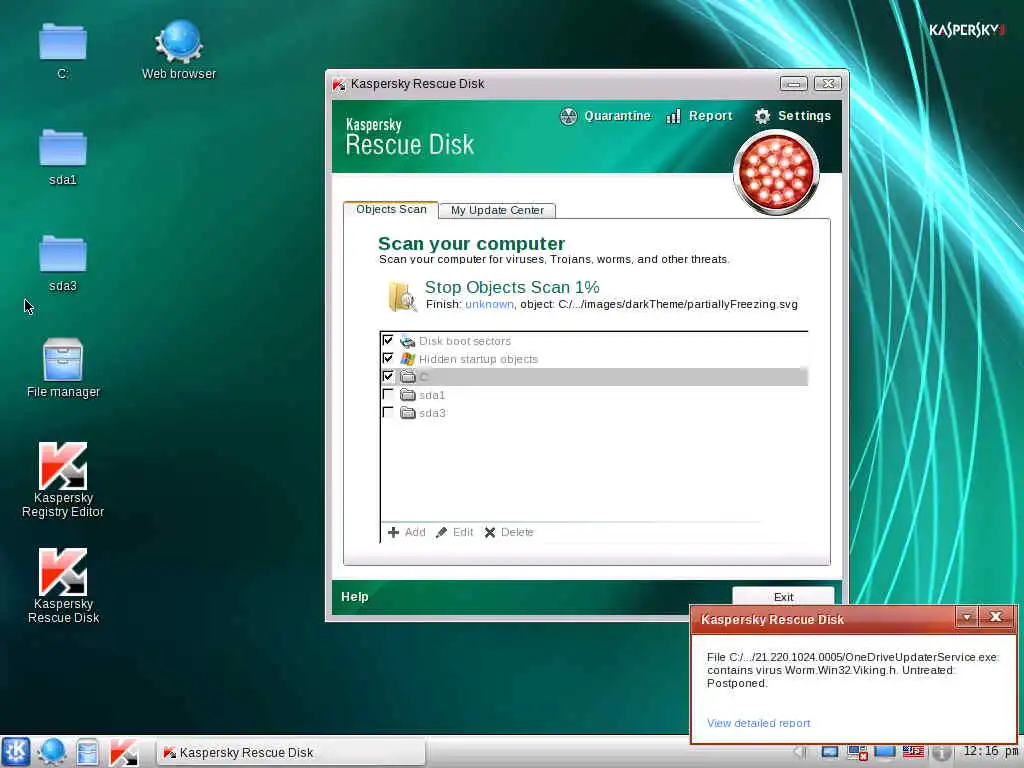This screenshot has height=768, width=1024.
Task: Open the C: desktop folder
Action: [x=62, y=51]
